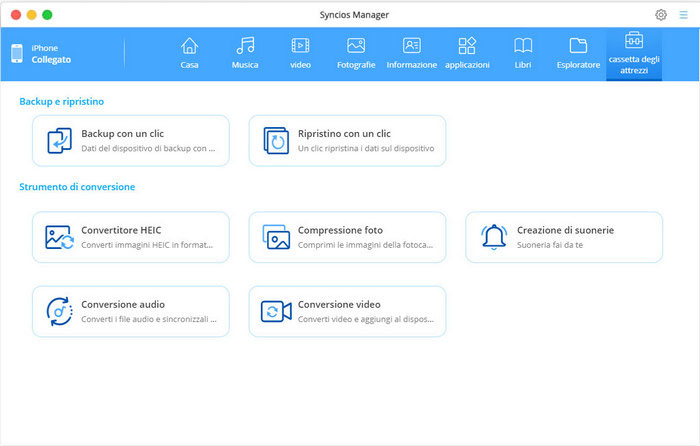Open the applicazioni grid icon
This screenshot has width=700, height=446.
467,46
